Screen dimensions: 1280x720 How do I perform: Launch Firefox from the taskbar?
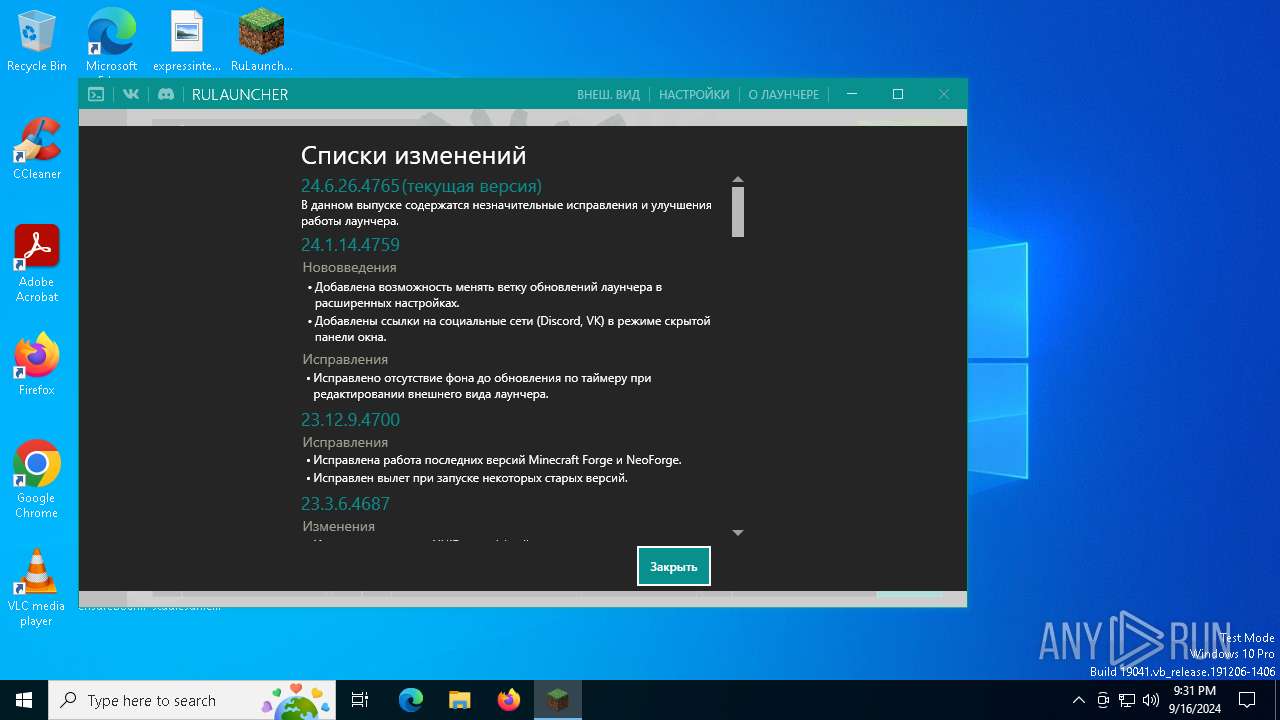point(509,700)
